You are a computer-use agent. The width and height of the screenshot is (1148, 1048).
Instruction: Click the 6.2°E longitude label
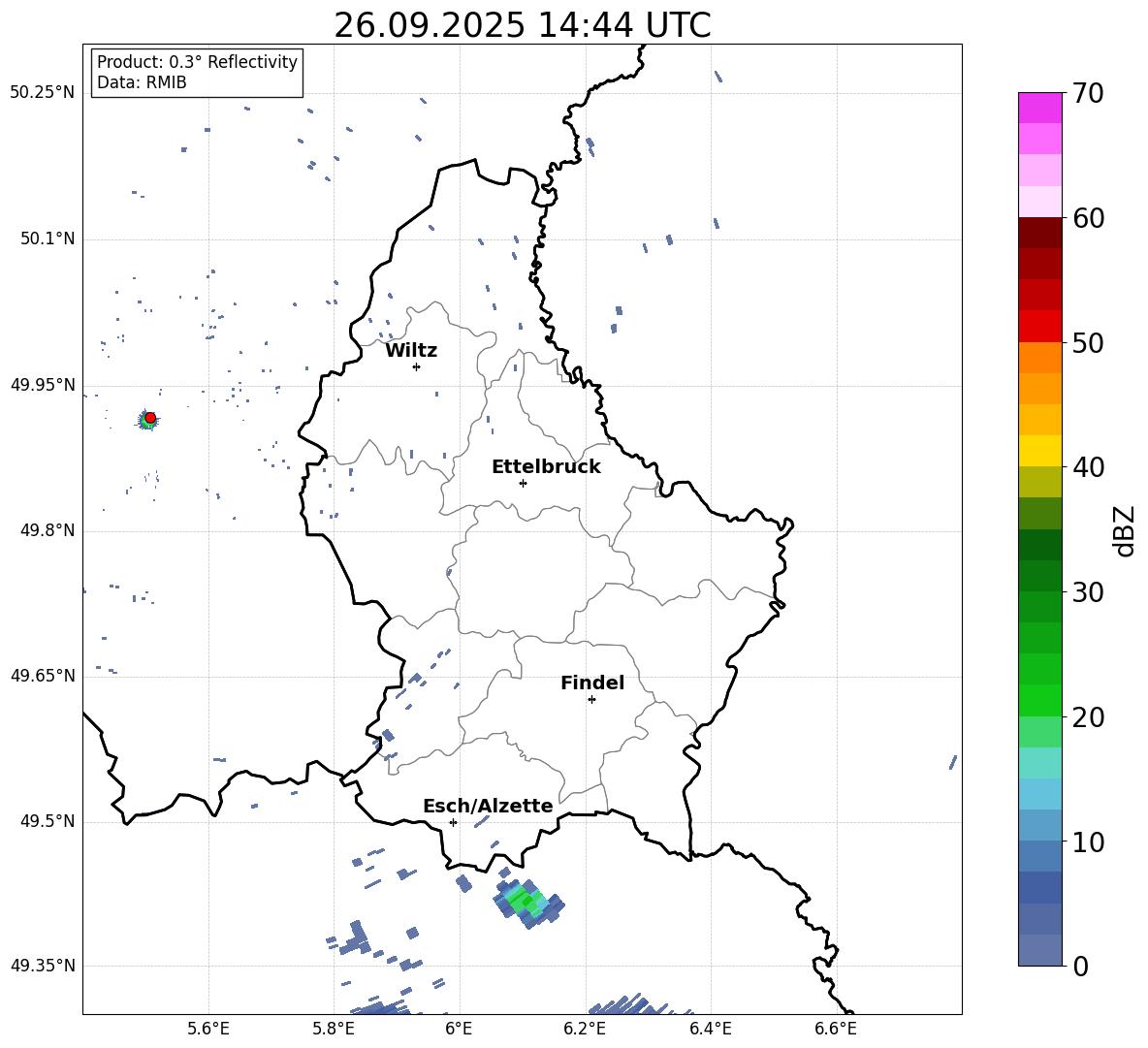click(x=585, y=1029)
